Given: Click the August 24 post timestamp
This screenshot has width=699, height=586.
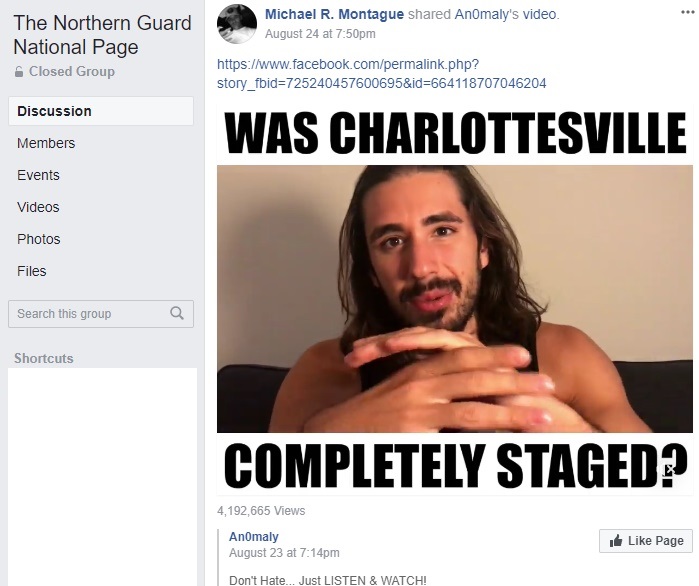Looking at the screenshot, I should [320, 34].
